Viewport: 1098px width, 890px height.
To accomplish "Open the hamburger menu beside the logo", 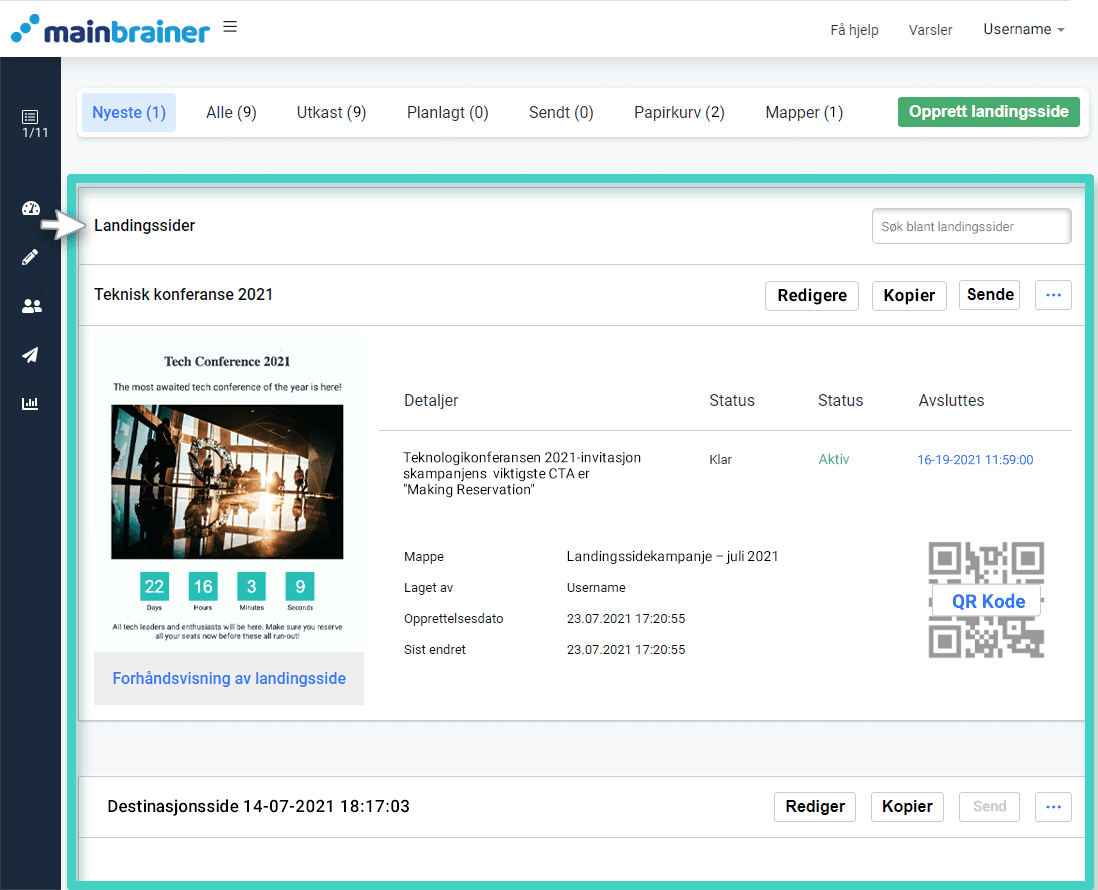I will (230, 26).
